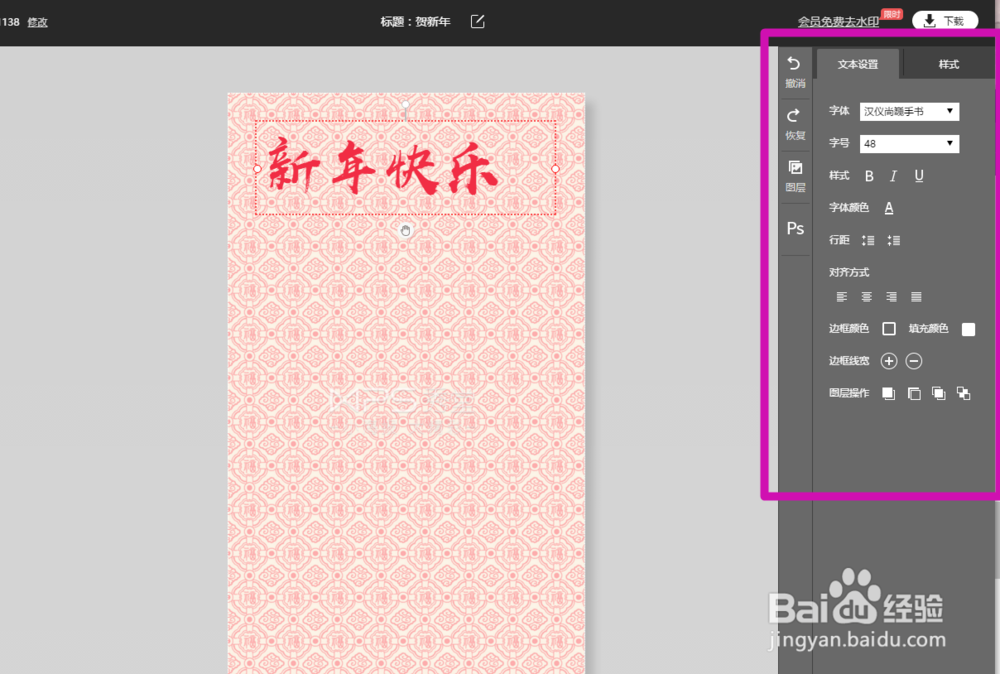Click the fourth layer operation (图层操作) icon

pyautogui.click(x=964, y=393)
